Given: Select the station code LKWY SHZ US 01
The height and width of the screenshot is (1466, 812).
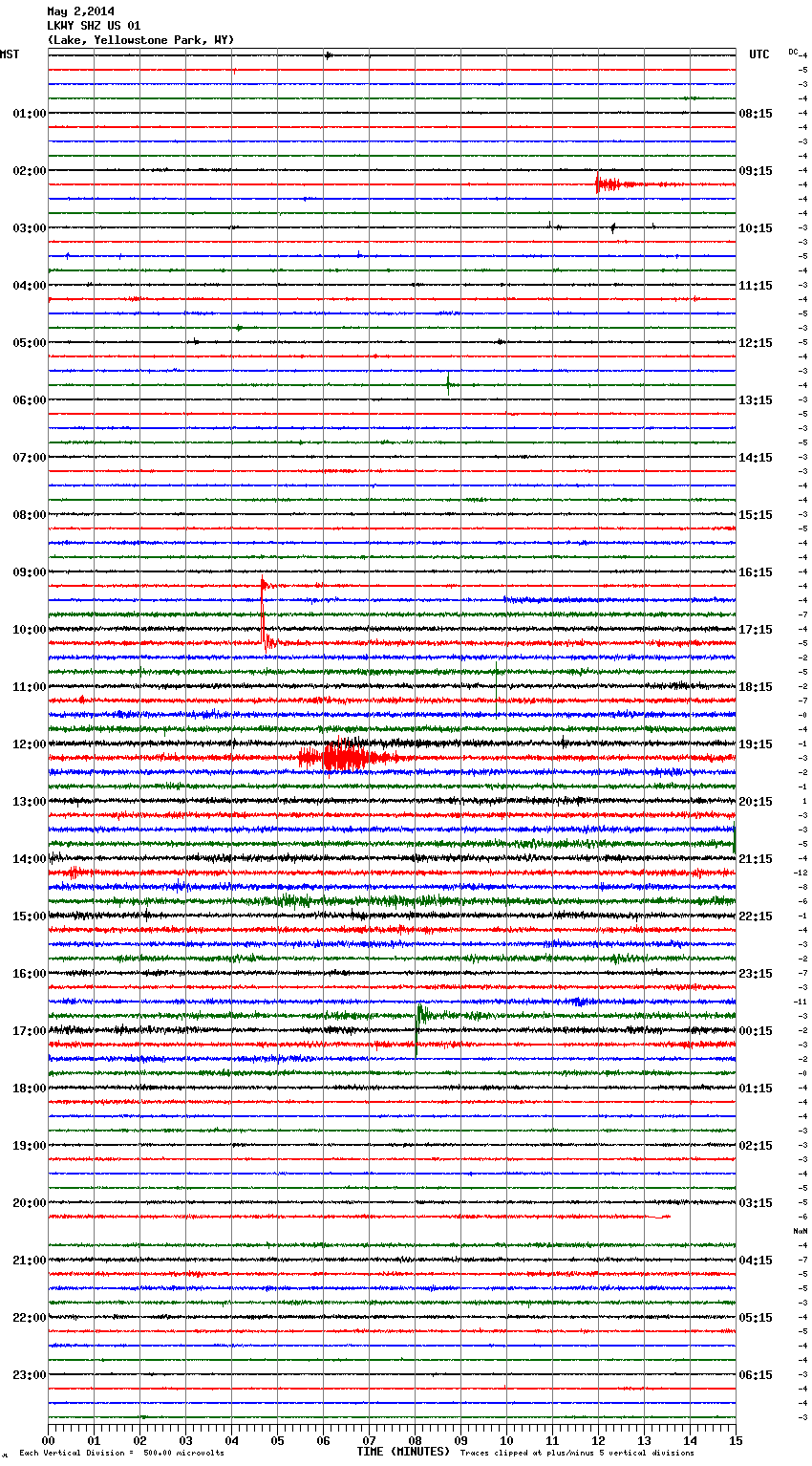Looking at the screenshot, I should coord(94,26).
